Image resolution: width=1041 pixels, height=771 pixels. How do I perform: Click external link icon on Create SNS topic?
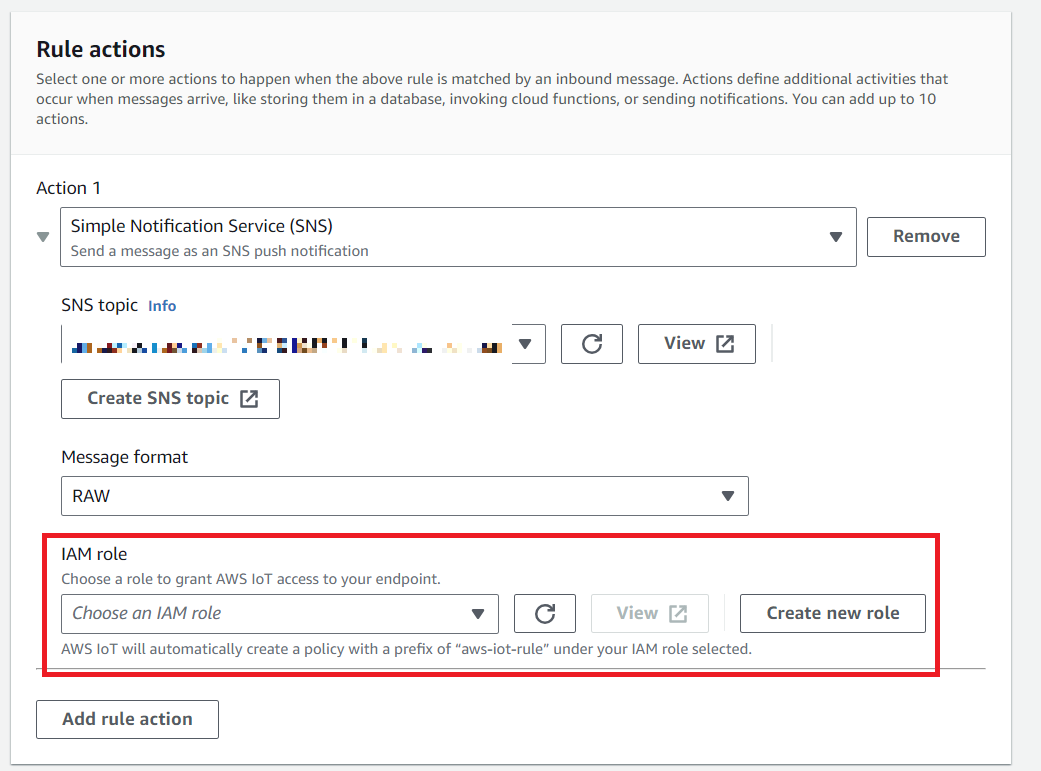coord(248,398)
